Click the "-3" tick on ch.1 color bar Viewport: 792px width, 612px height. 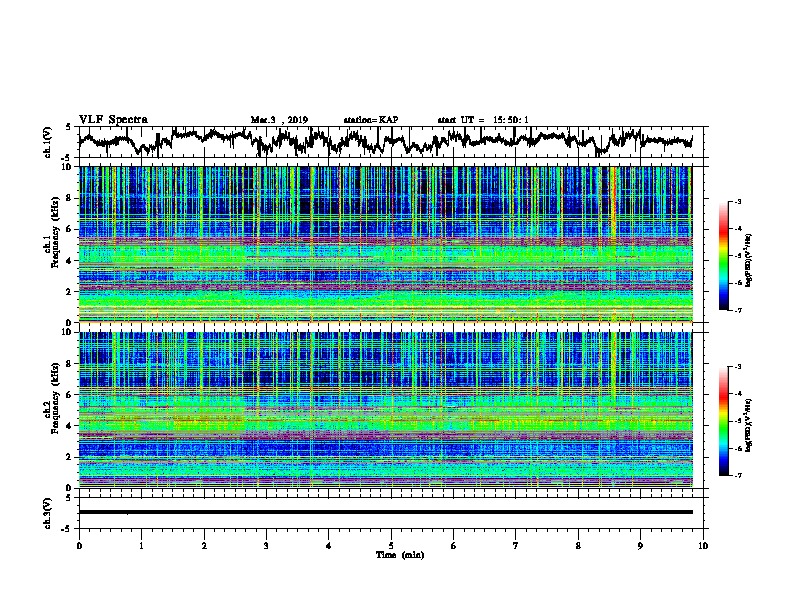[x=738, y=202]
